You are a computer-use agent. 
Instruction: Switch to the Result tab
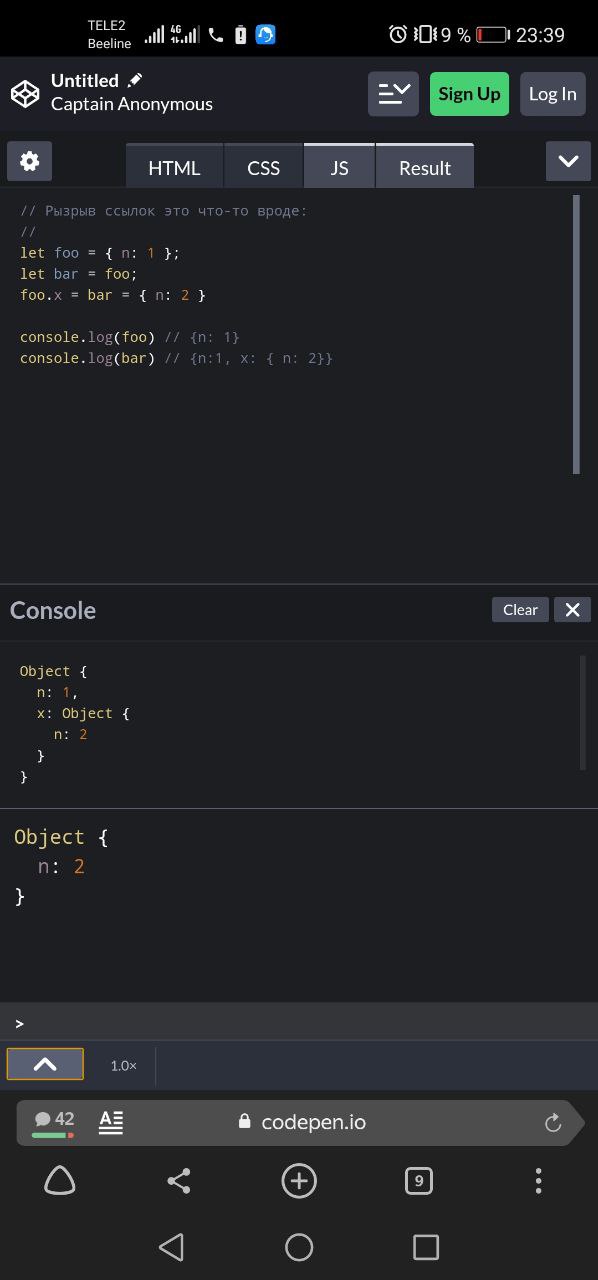point(425,167)
